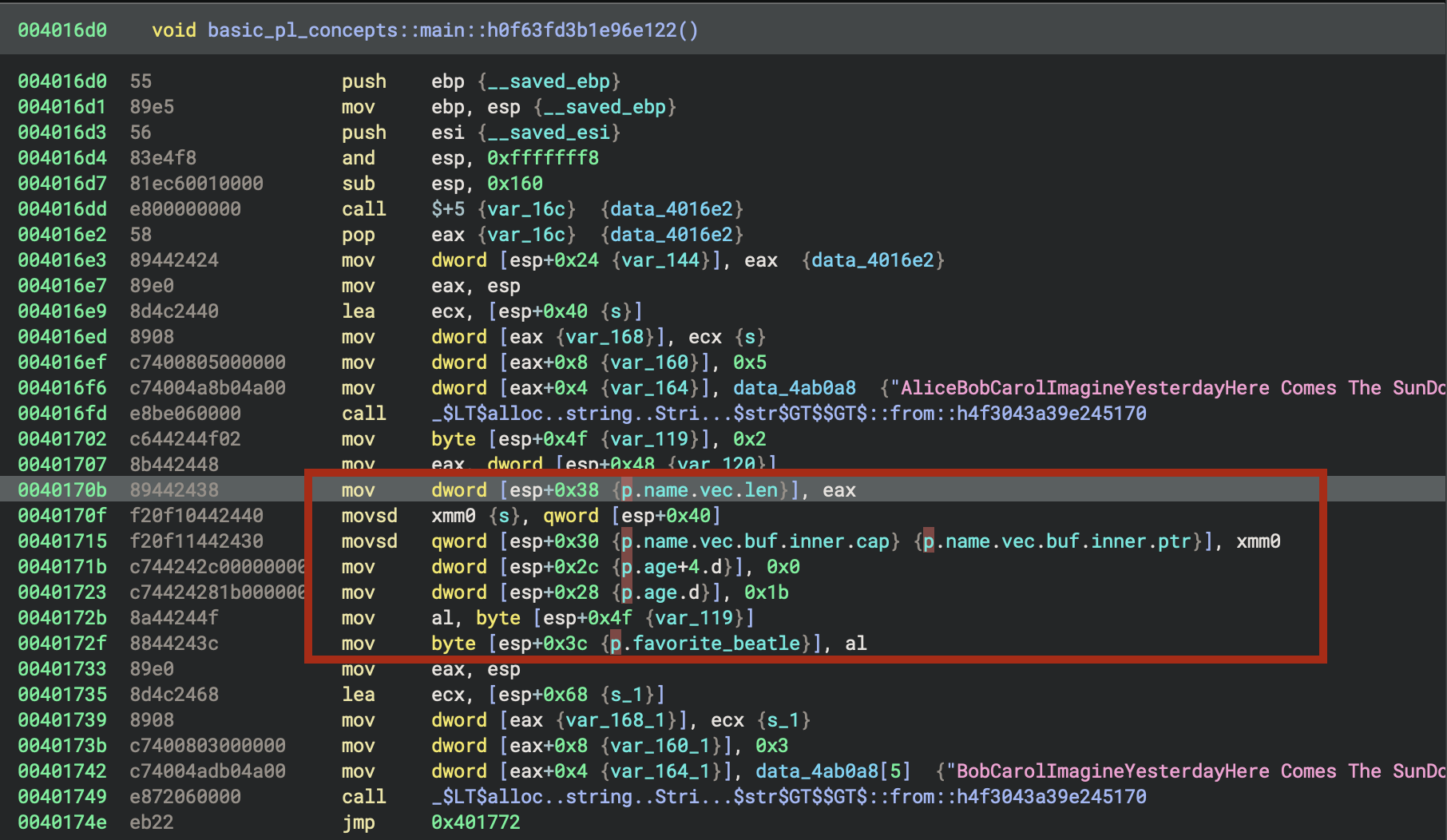Follow the String::from call target at 004016fd
1447x840 pixels.
coord(788,414)
